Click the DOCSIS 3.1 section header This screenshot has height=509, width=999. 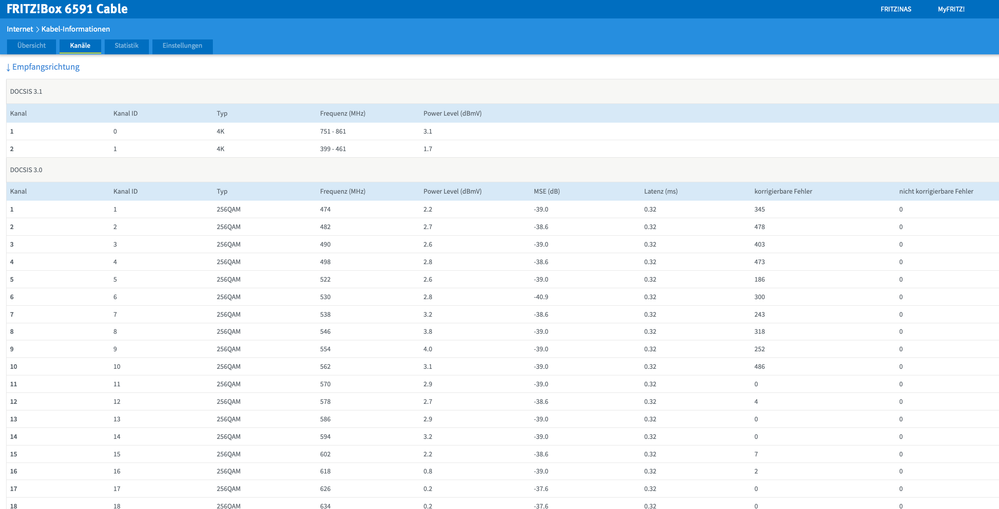(x=26, y=91)
